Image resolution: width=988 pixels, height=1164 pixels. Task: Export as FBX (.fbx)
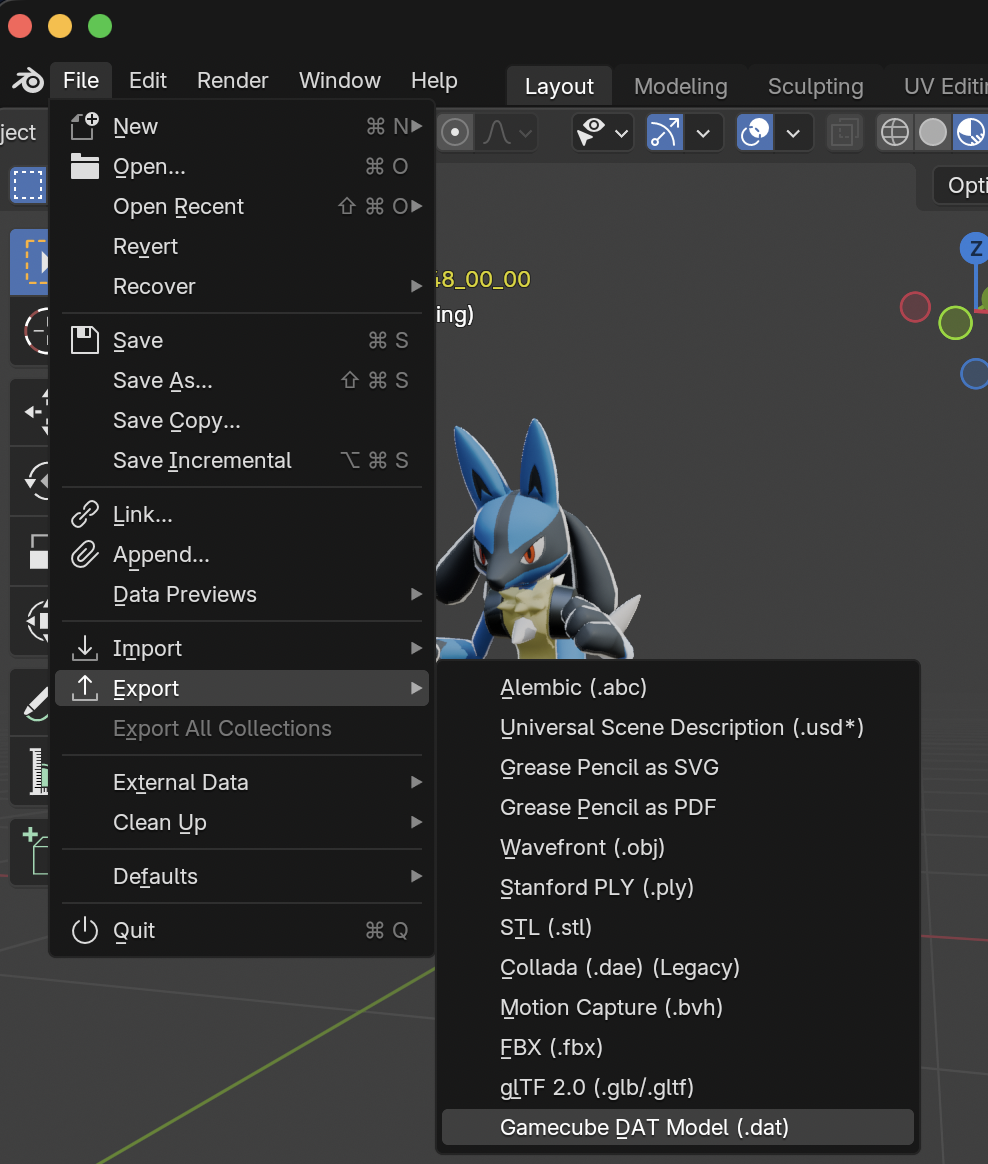[x=678, y=1047]
